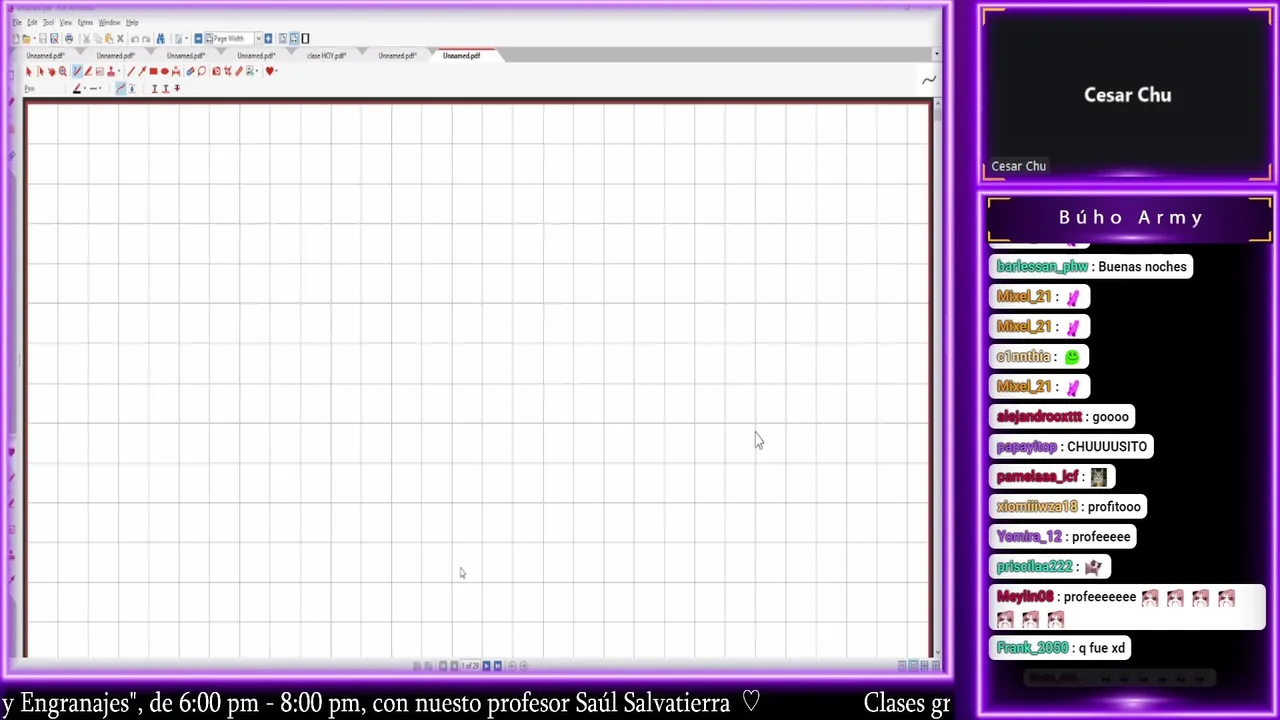Click the page number field '1 of 29'
This screenshot has height=720, width=1280.
click(x=470, y=666)
